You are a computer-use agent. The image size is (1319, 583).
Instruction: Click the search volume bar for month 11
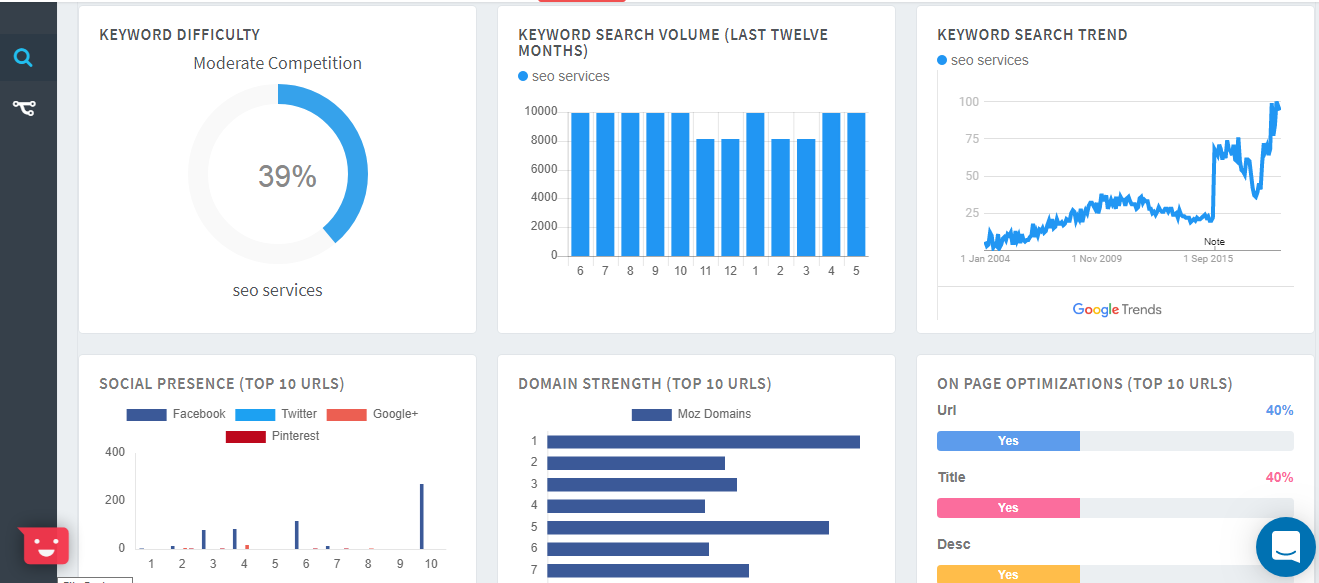click(705, 197)
